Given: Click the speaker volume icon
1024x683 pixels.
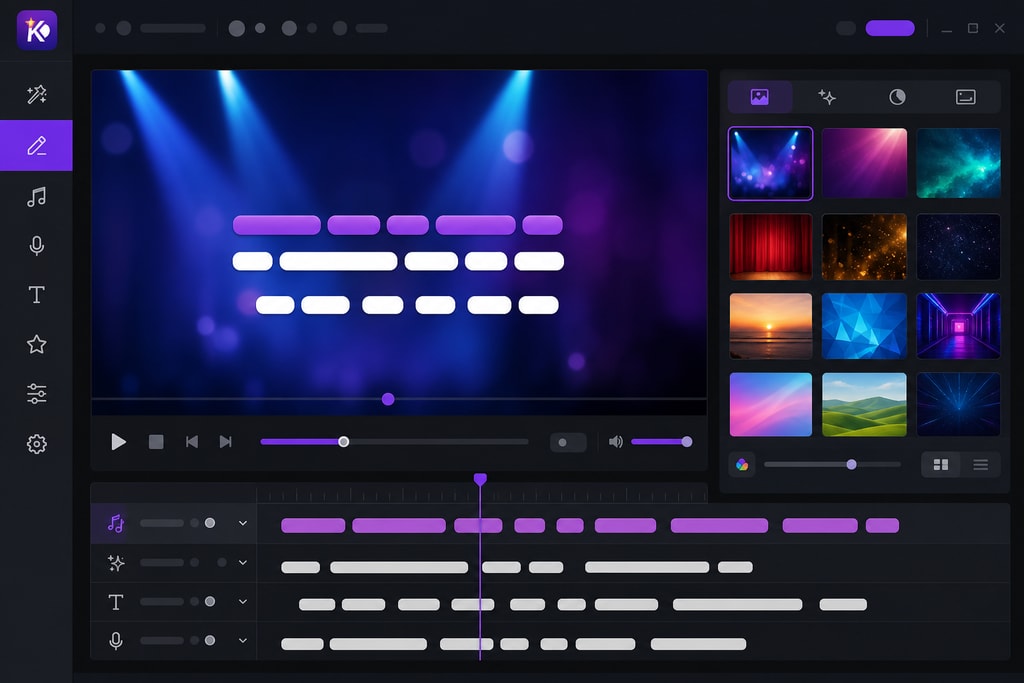Looking at the screenshot, I should pos(615,442).
